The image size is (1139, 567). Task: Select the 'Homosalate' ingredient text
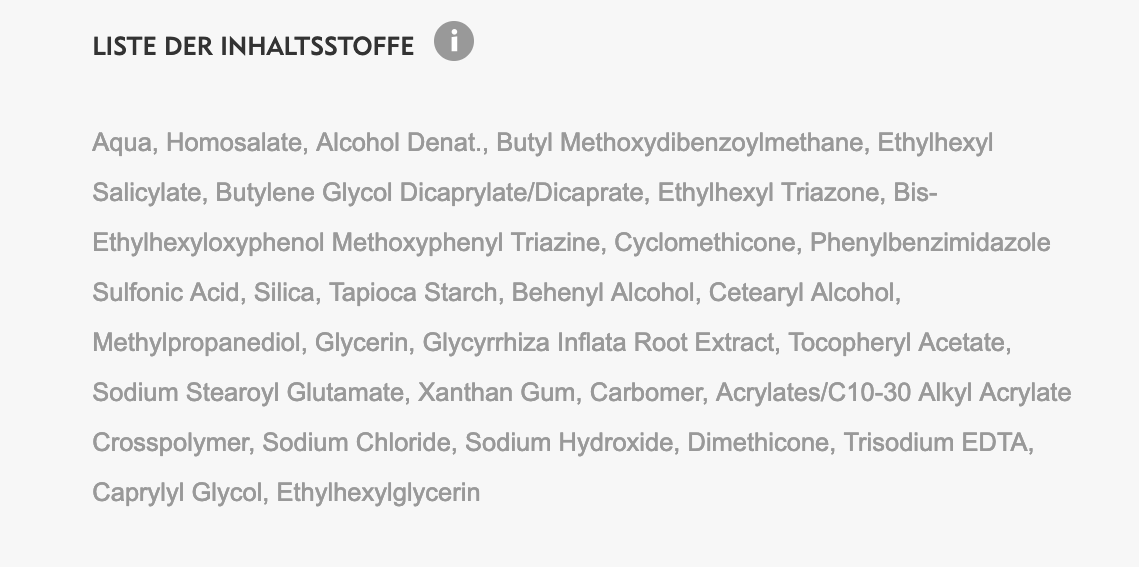click(234, 143)
